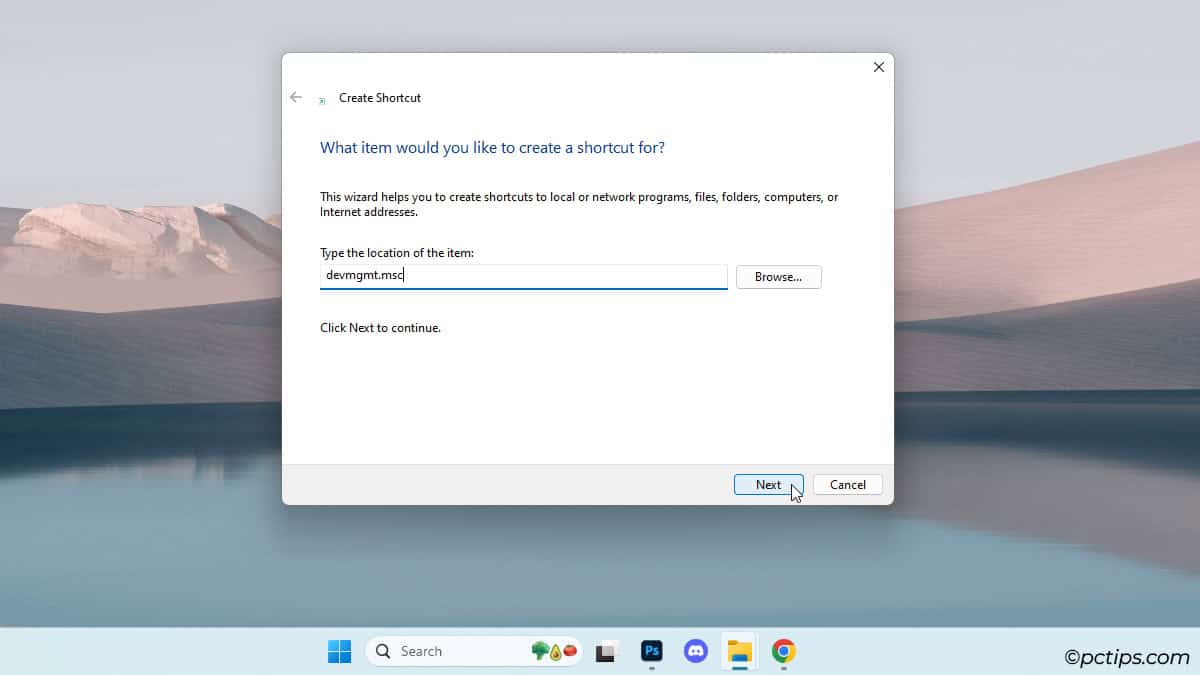Open Discord from the taskbar
Viewport: 1200px width, 675px height.
click(695, 652)
